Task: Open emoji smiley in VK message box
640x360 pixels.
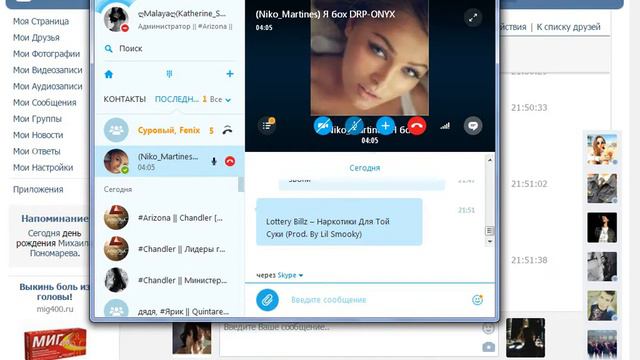Action: 488,328
